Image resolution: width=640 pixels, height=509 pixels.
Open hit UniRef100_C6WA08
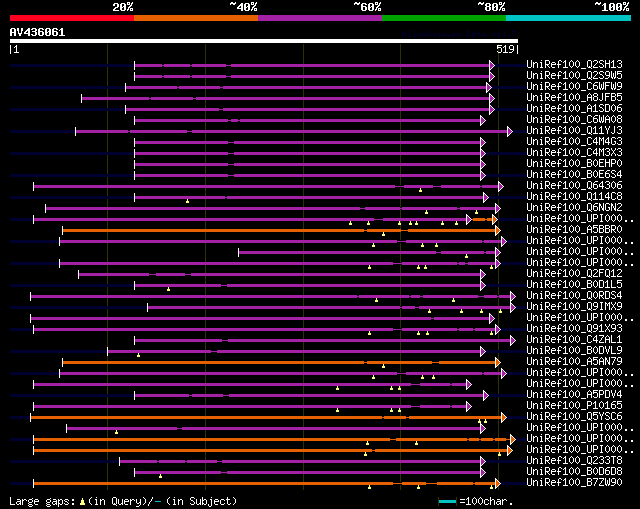tap(574, 119)
